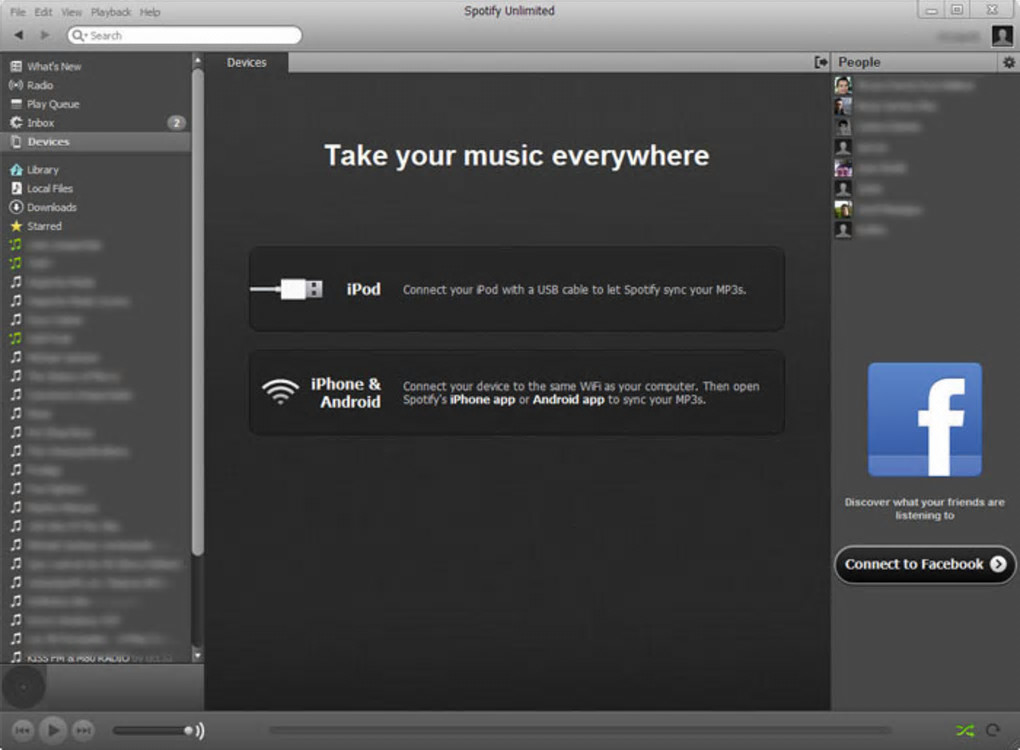Open People panel settings gear

1008,62
